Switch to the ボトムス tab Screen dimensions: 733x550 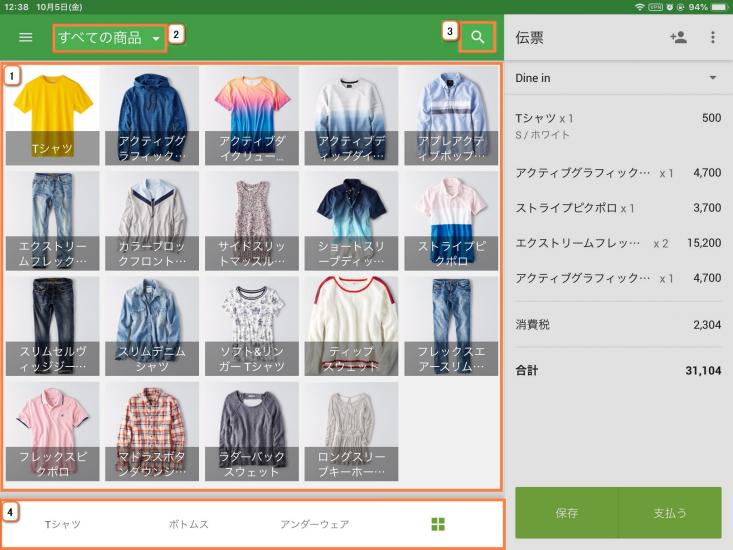click(189, 524)
